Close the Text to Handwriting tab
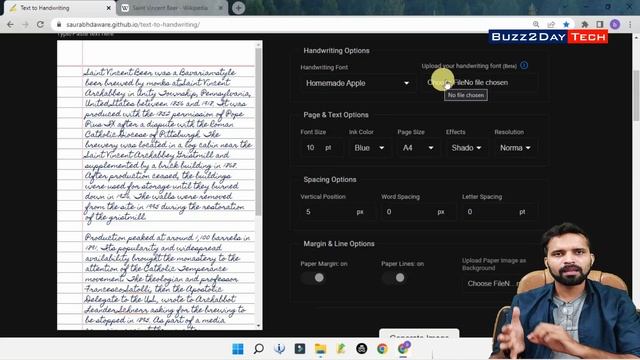Screen dimensions: 640x360 [x=109, y=8]
